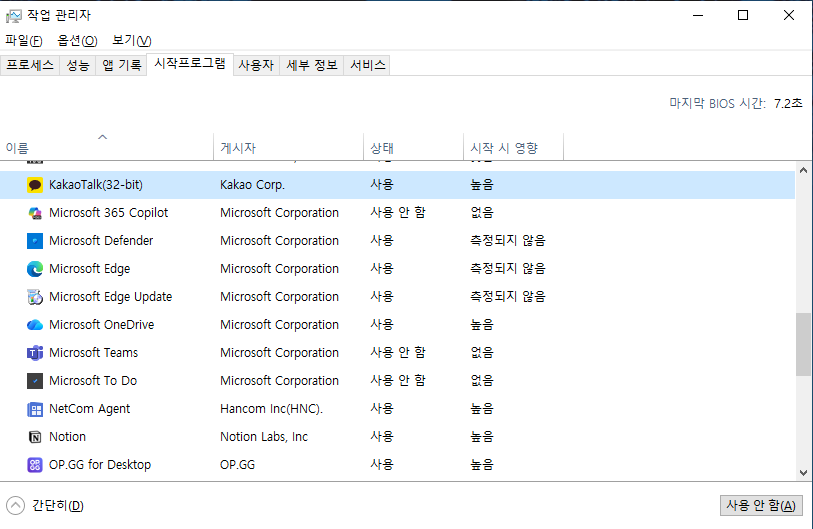Click the Microsoft OneDrive cloud icon

click(x=35, y=325)
